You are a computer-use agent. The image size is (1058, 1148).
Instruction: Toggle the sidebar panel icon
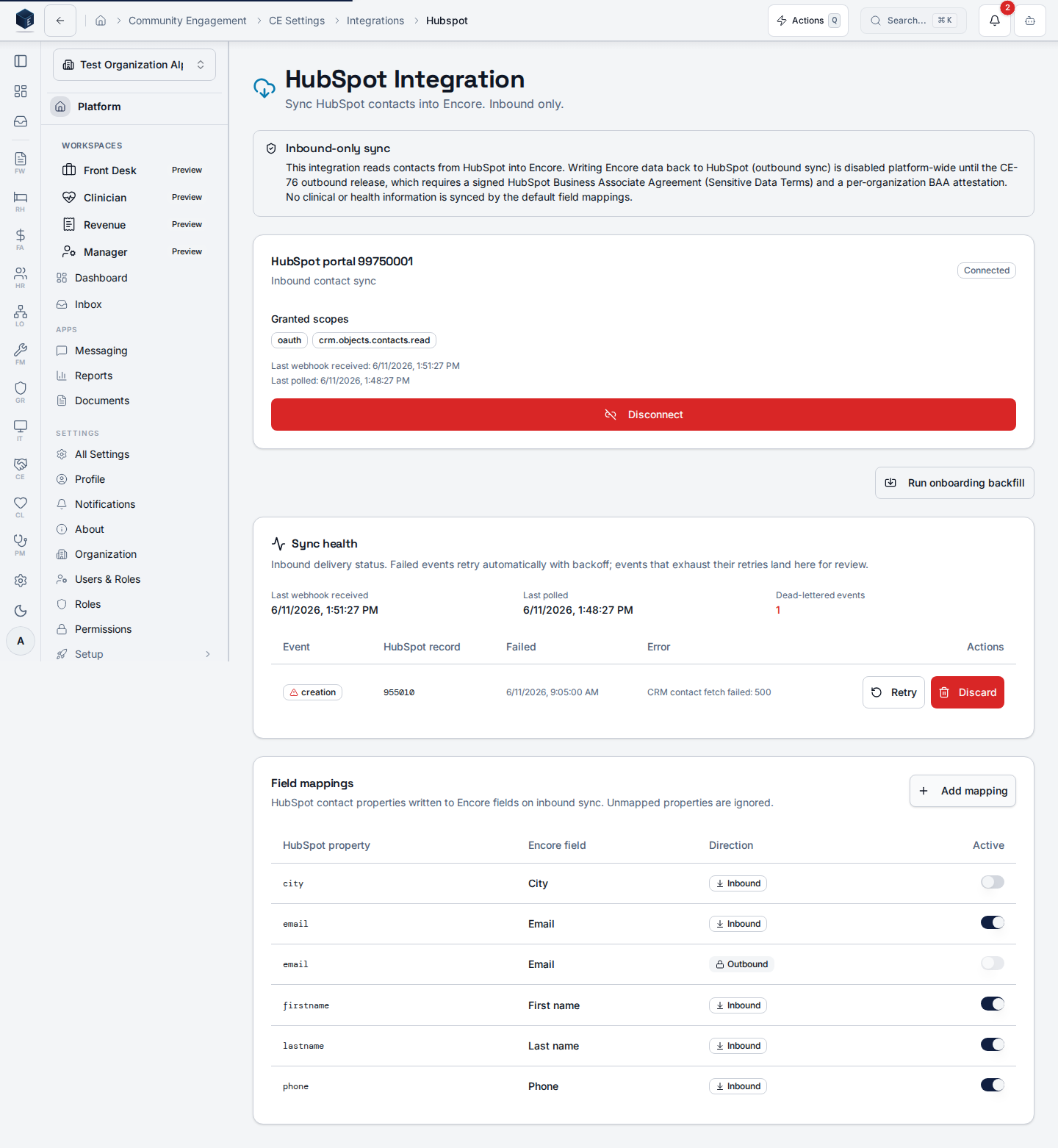point(21,61)
